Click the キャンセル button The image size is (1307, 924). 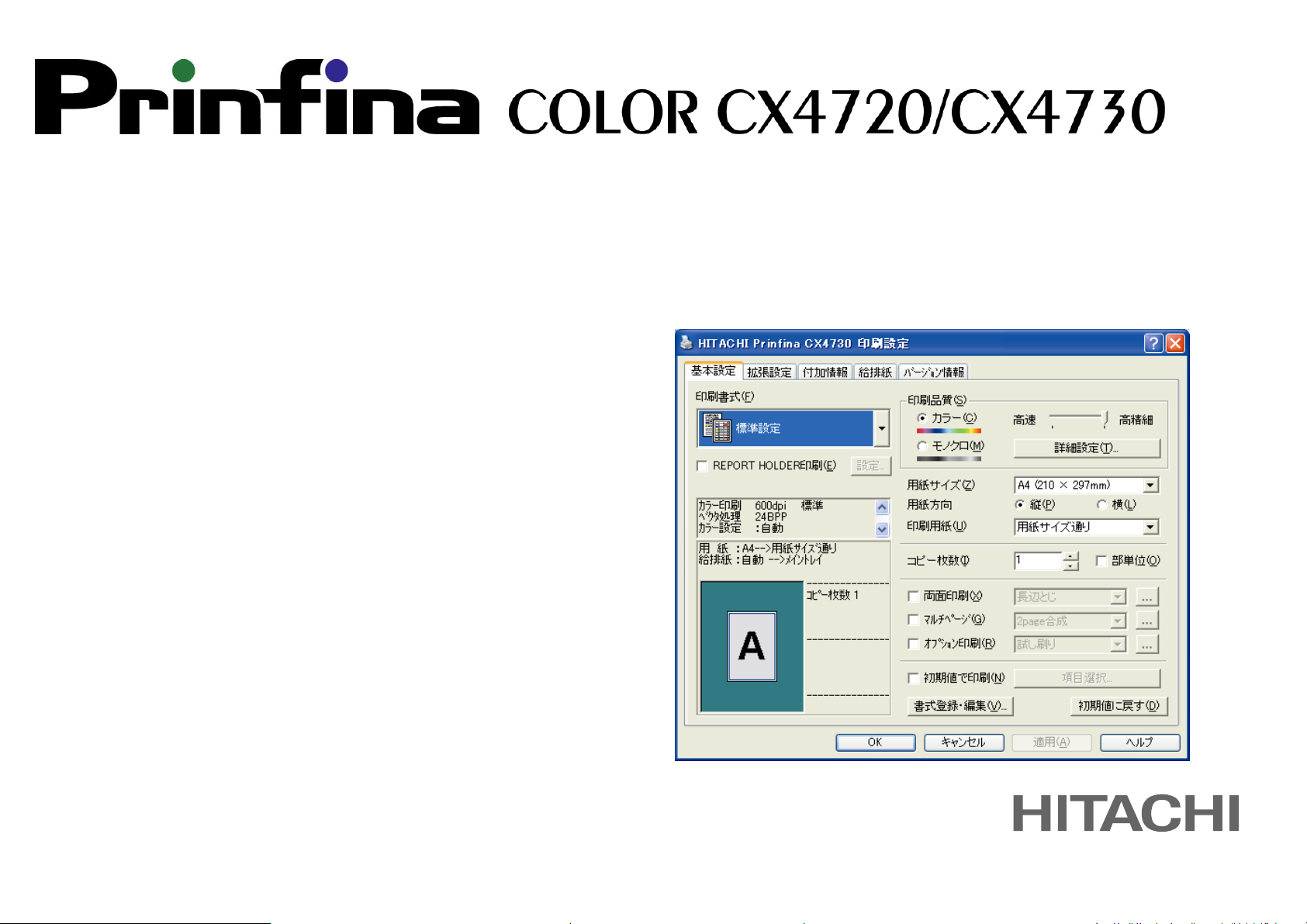[964, 742]
